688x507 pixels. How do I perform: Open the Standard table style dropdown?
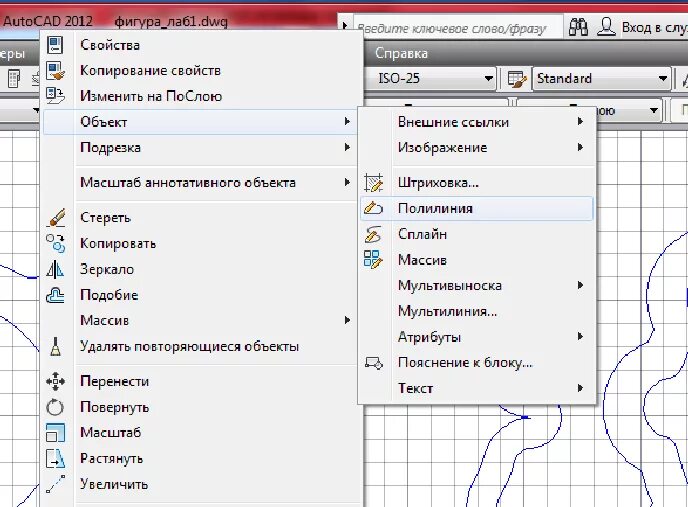point(663,79)
